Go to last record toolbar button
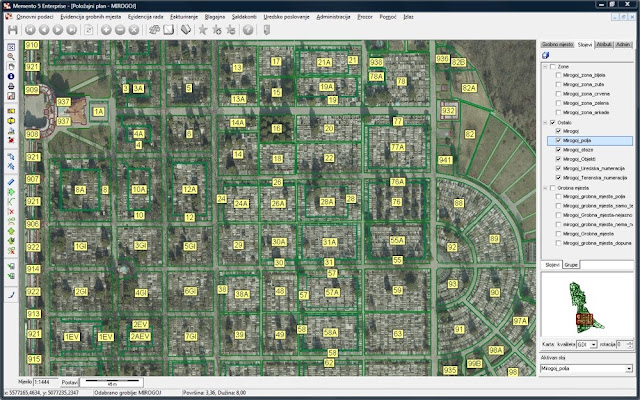The height and width of the screenshot is (400, 640). click(71, 30)
